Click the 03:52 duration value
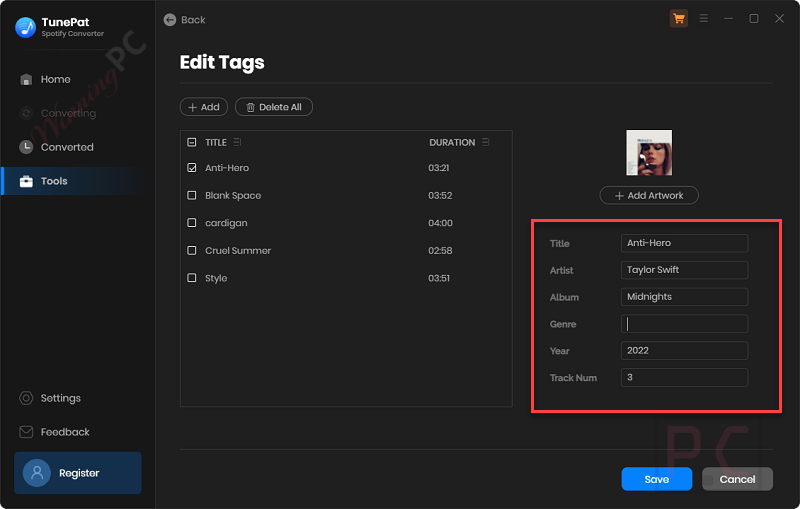Screen dimensions: 800x509 click(440, 195)
